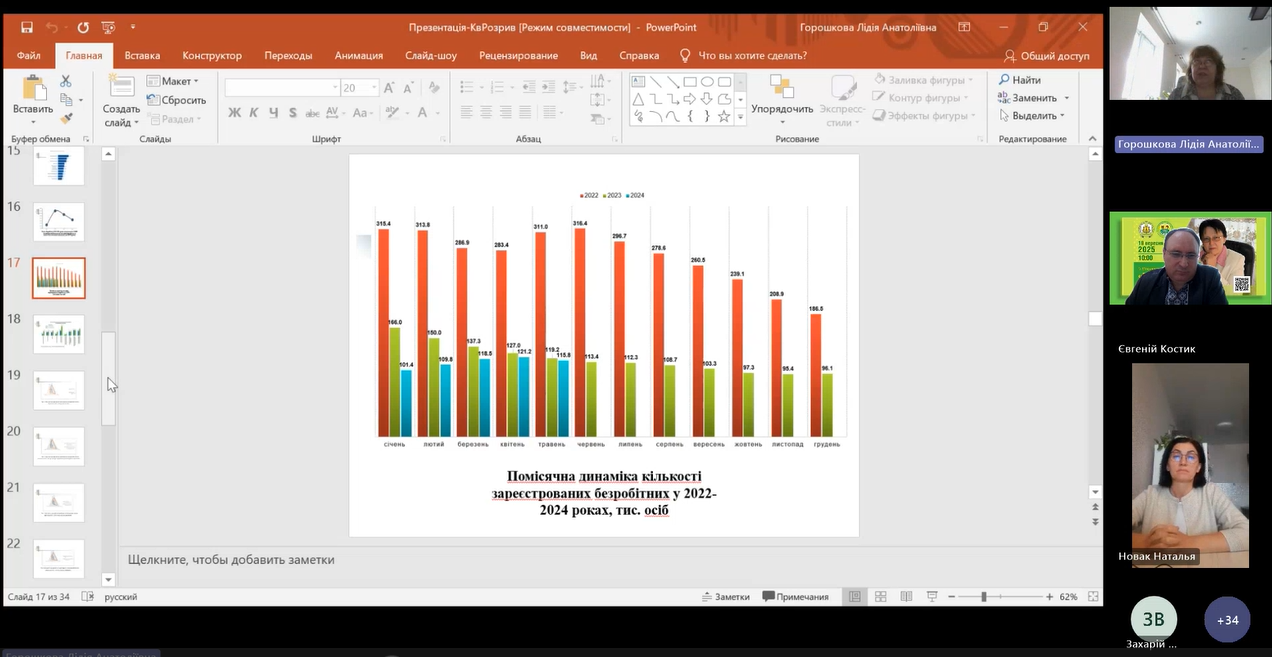Start slideshow from status bar icon

click(931, 597)
